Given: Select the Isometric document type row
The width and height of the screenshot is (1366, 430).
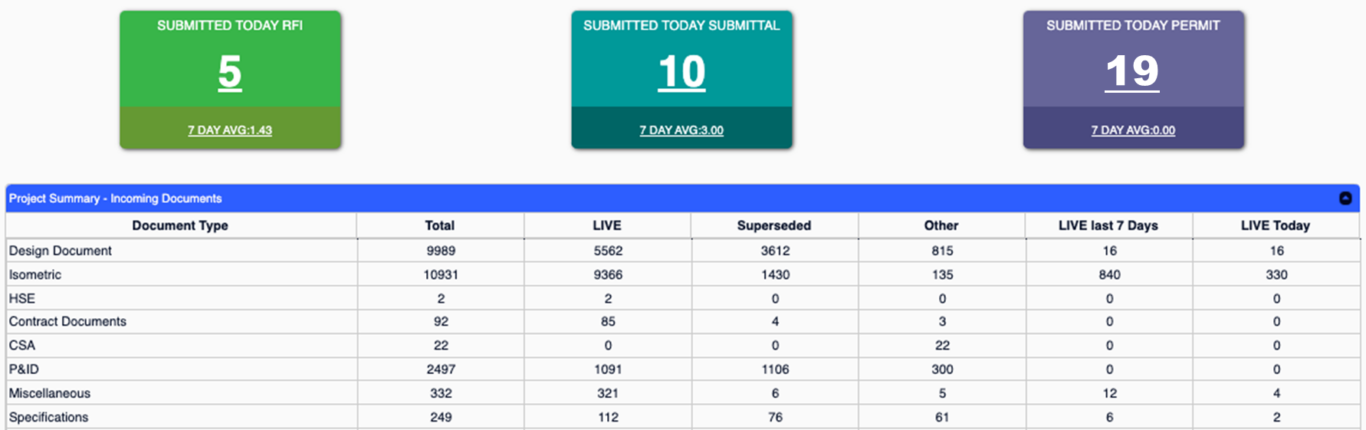Looking at the screenshot, I should tap(35, 274).
